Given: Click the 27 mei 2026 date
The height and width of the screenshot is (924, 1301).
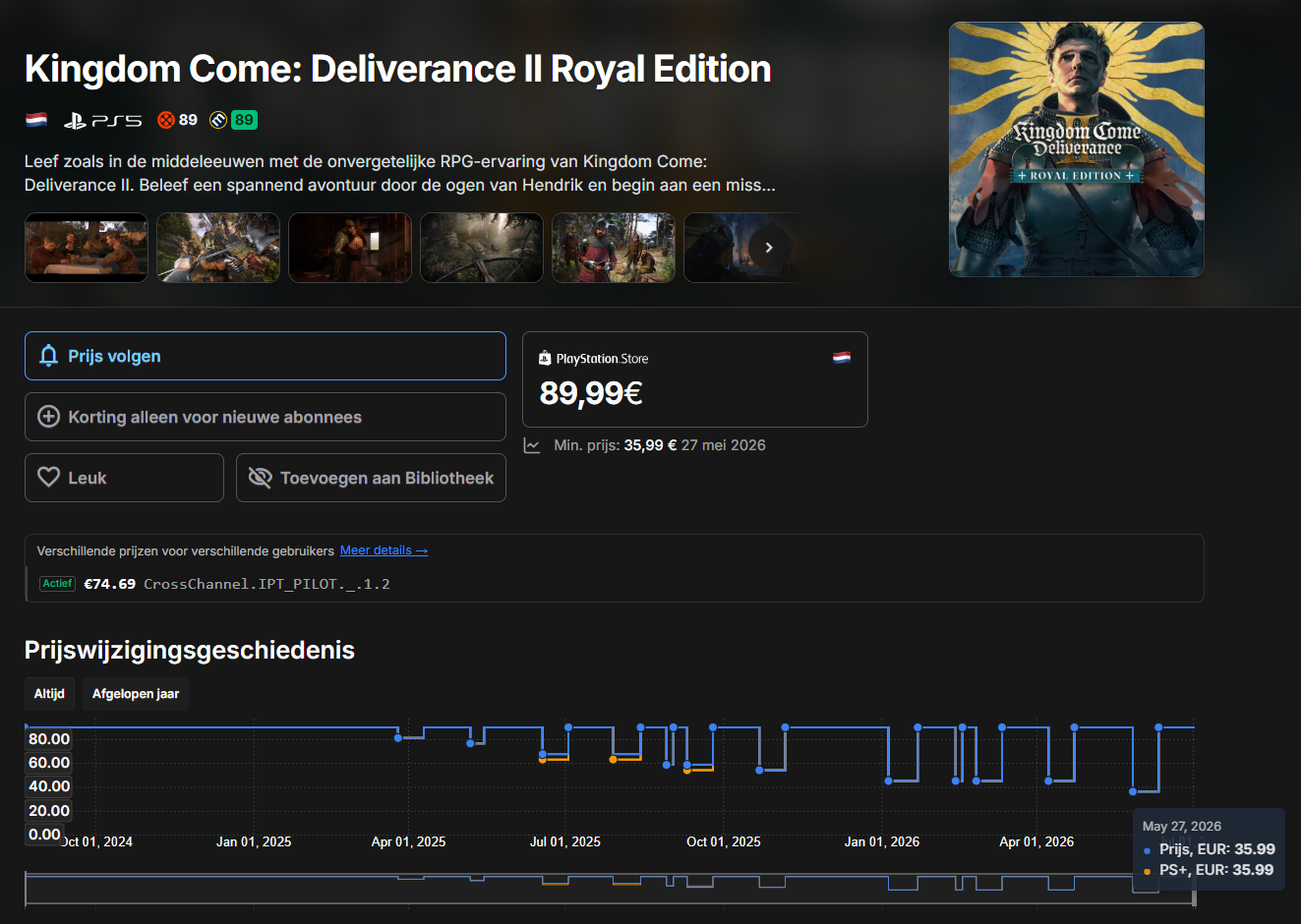Looking at the screenshot, I should click(724, 445).
